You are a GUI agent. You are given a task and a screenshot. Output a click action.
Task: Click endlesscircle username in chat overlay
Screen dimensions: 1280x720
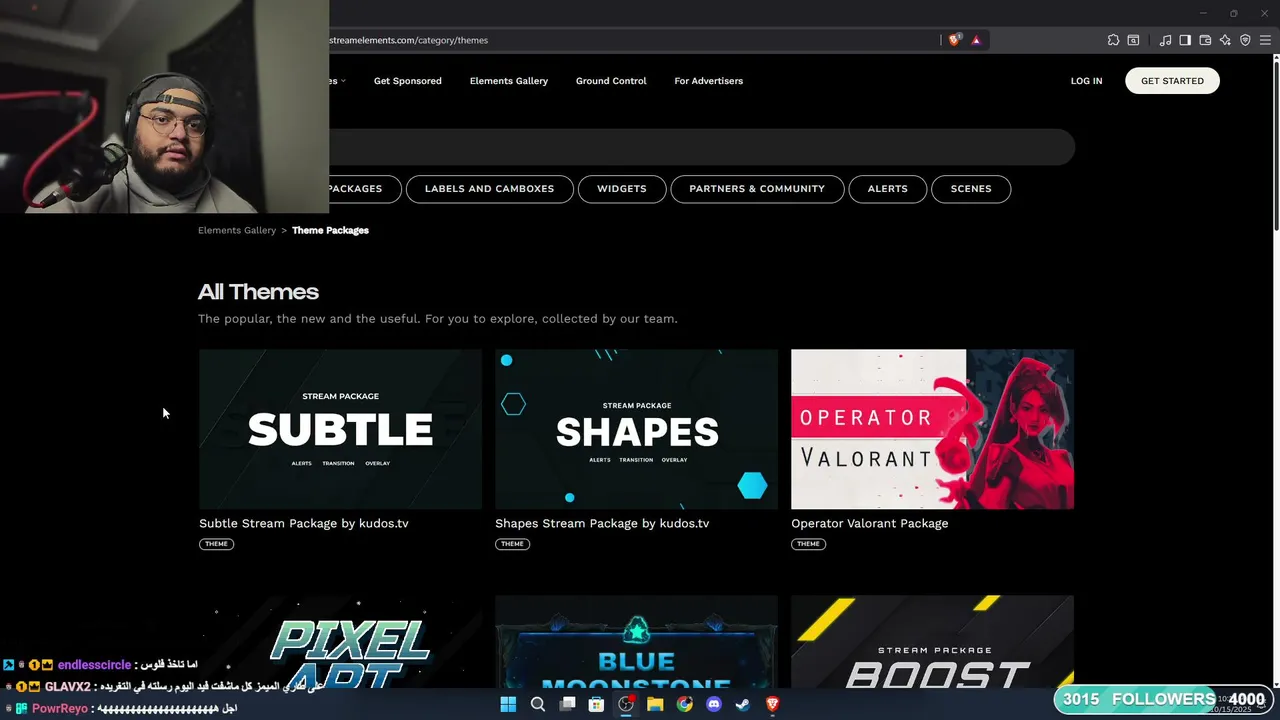pos(94,665)
